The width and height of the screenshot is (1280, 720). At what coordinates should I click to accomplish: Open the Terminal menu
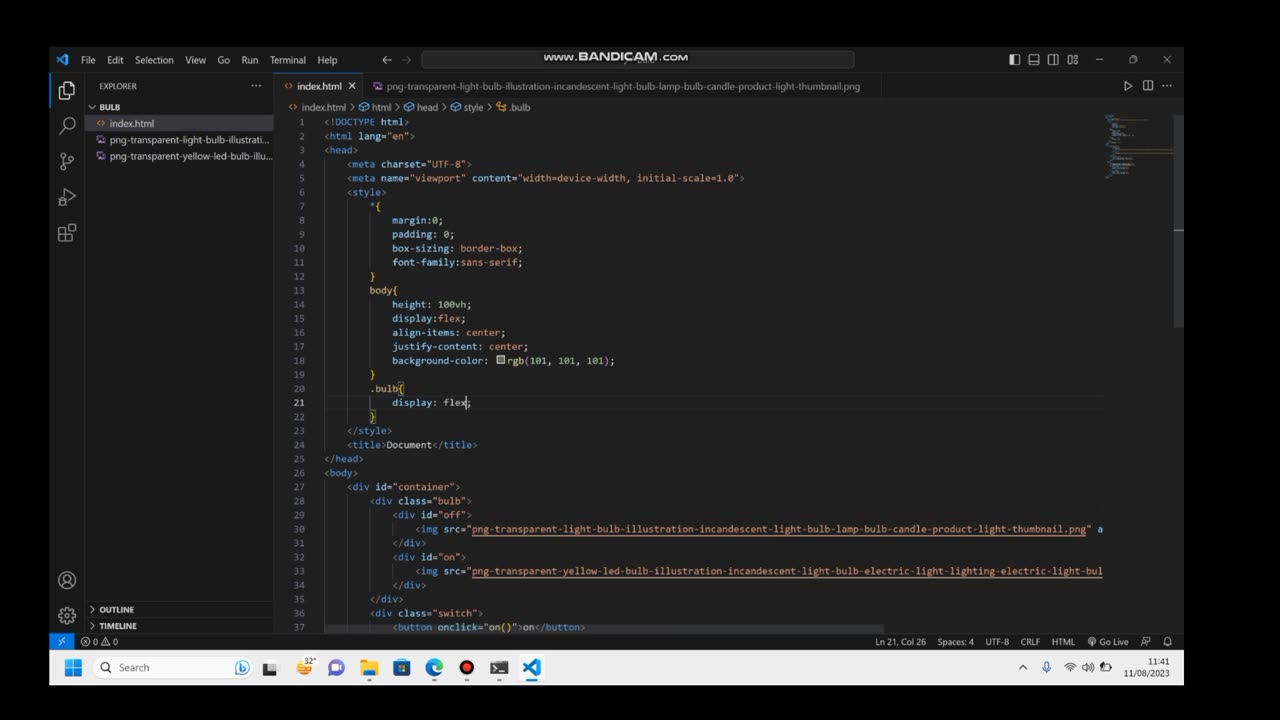coord(288,60)
